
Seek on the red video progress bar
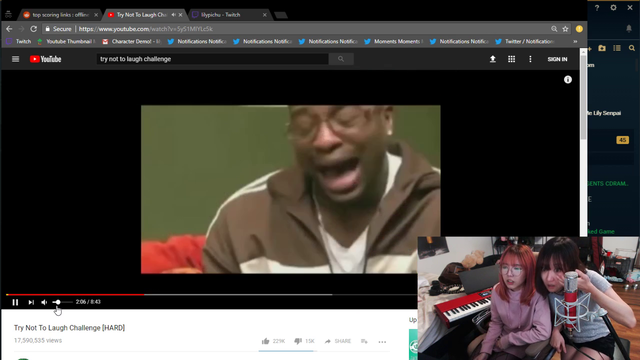(75, 294)
